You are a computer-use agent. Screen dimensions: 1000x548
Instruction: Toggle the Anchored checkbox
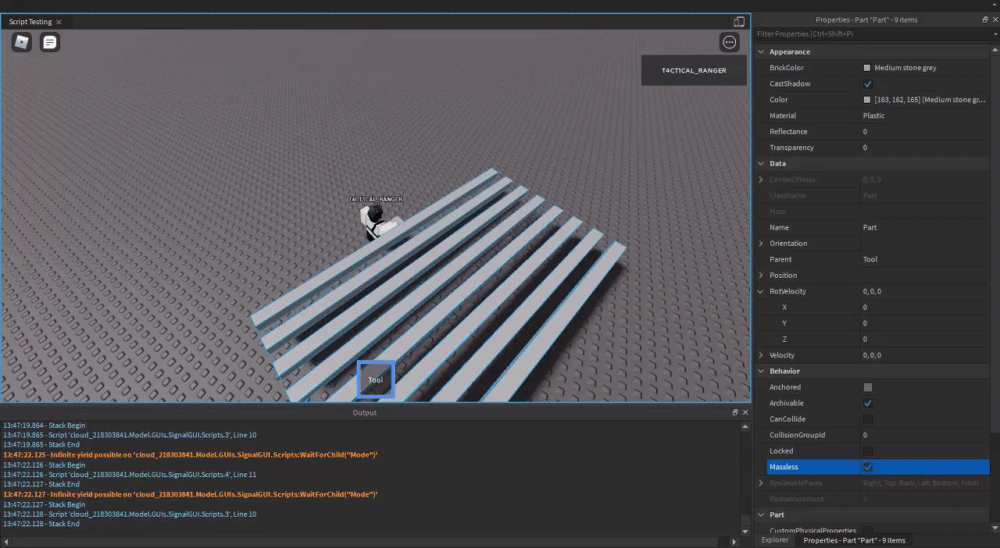(x=867, y=387)
